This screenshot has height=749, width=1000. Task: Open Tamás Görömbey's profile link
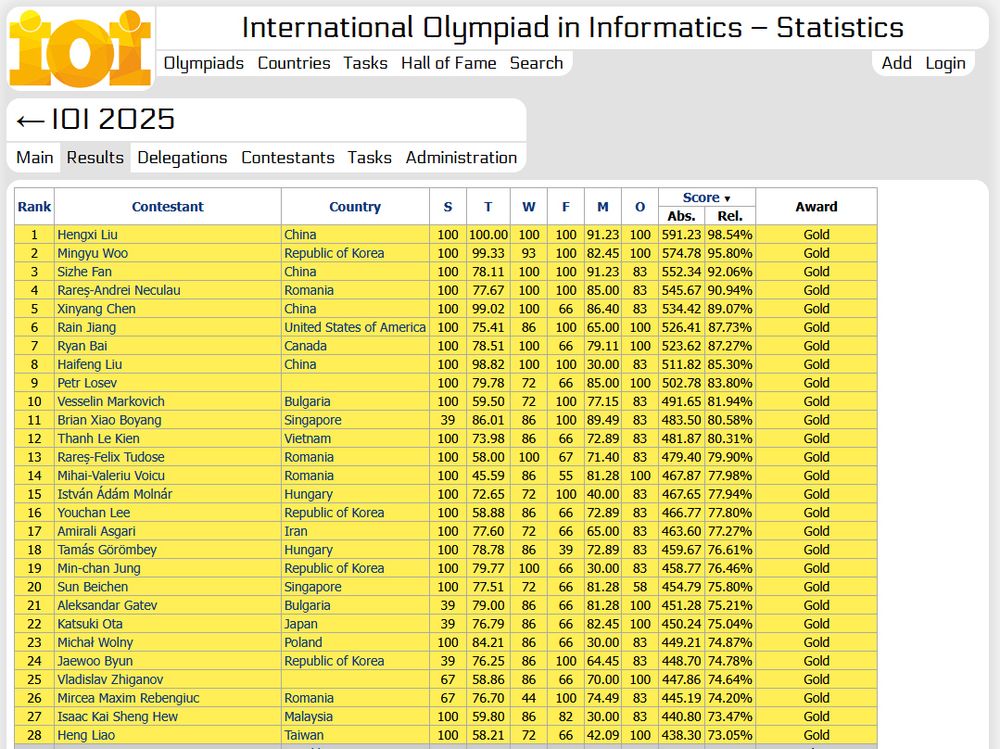pos(107,549)
